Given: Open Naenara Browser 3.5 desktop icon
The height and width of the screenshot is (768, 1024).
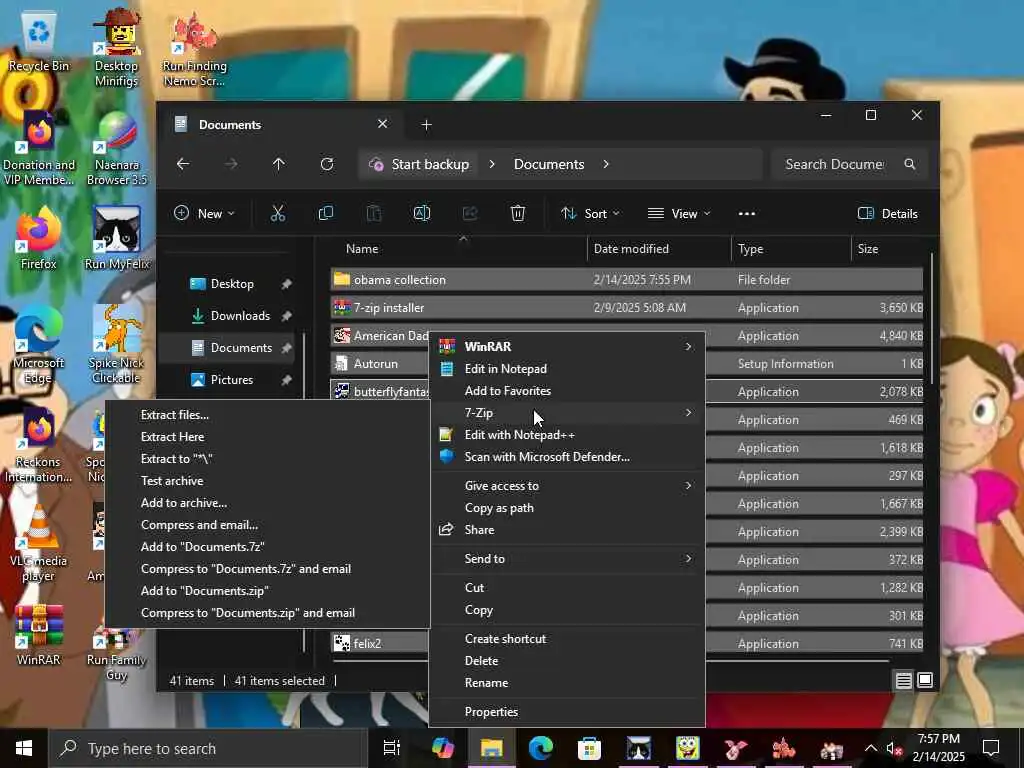Looking at the screenshot, I should tap(117, 149).
